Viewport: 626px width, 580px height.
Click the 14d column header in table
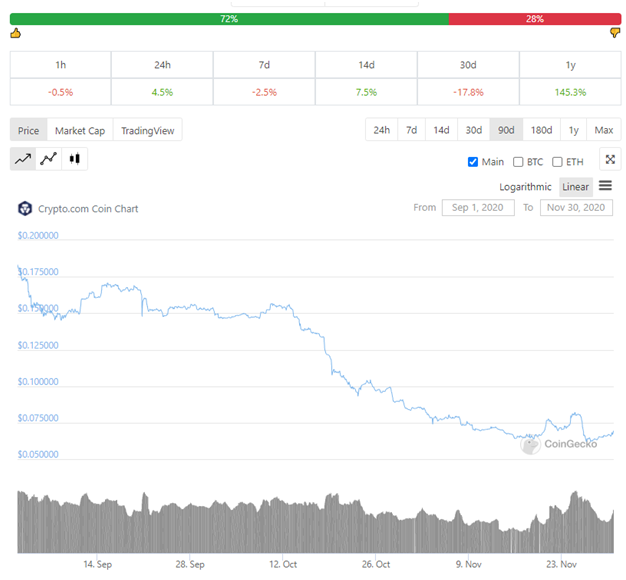[366, 65]
